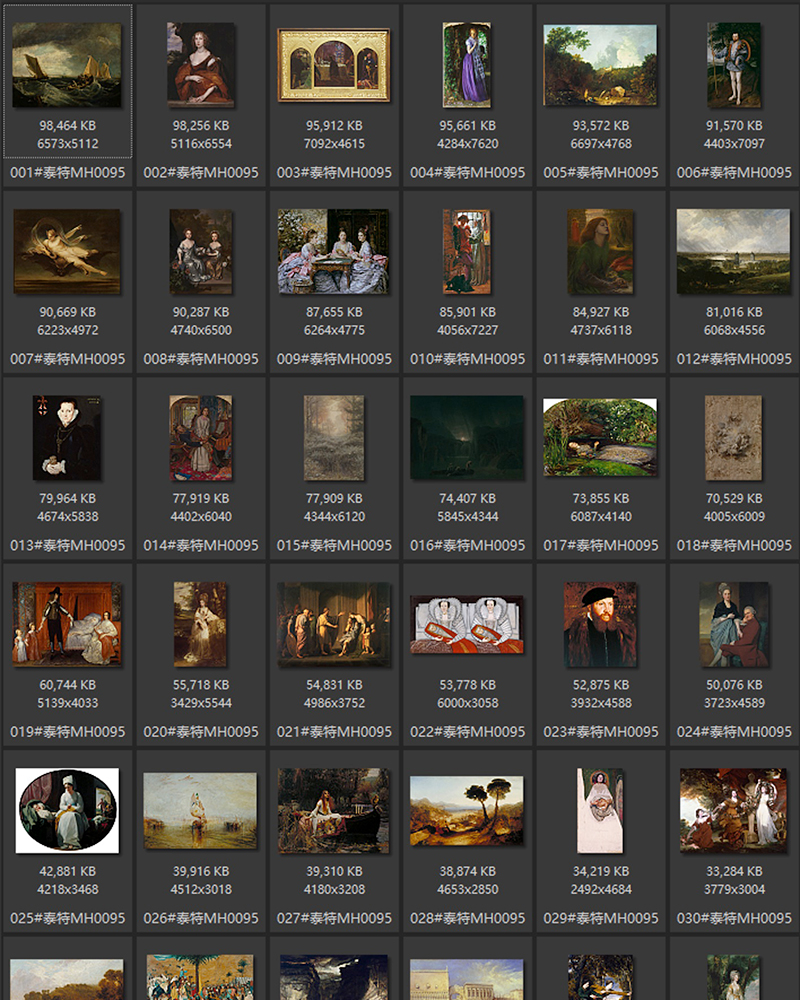Open the golden landscape with tall trees
The height and width of the screenshot is (1000, 800).
tap(467, 811)
